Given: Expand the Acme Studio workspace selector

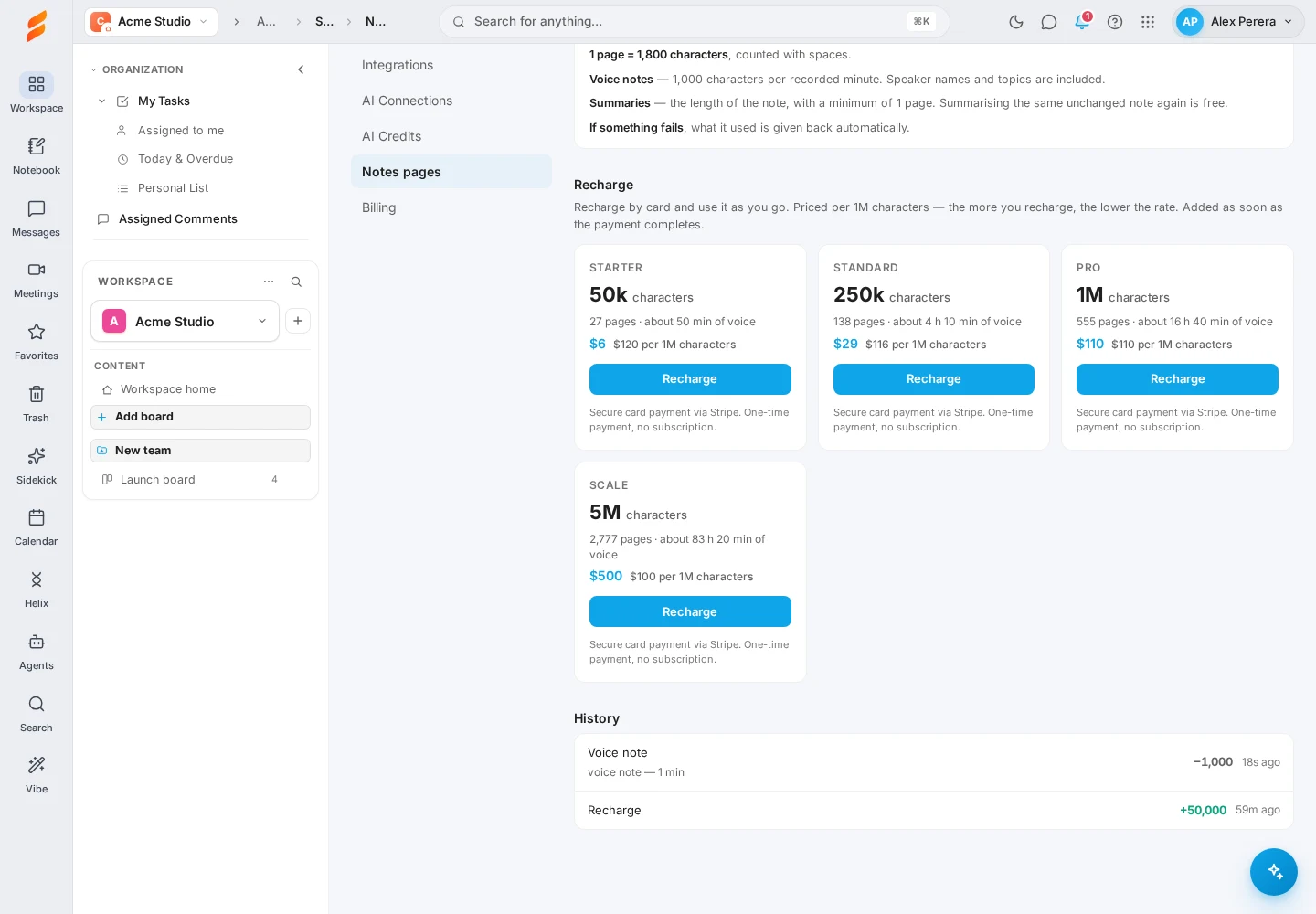Looking at the screenshot, I should (x=185, y=321).
